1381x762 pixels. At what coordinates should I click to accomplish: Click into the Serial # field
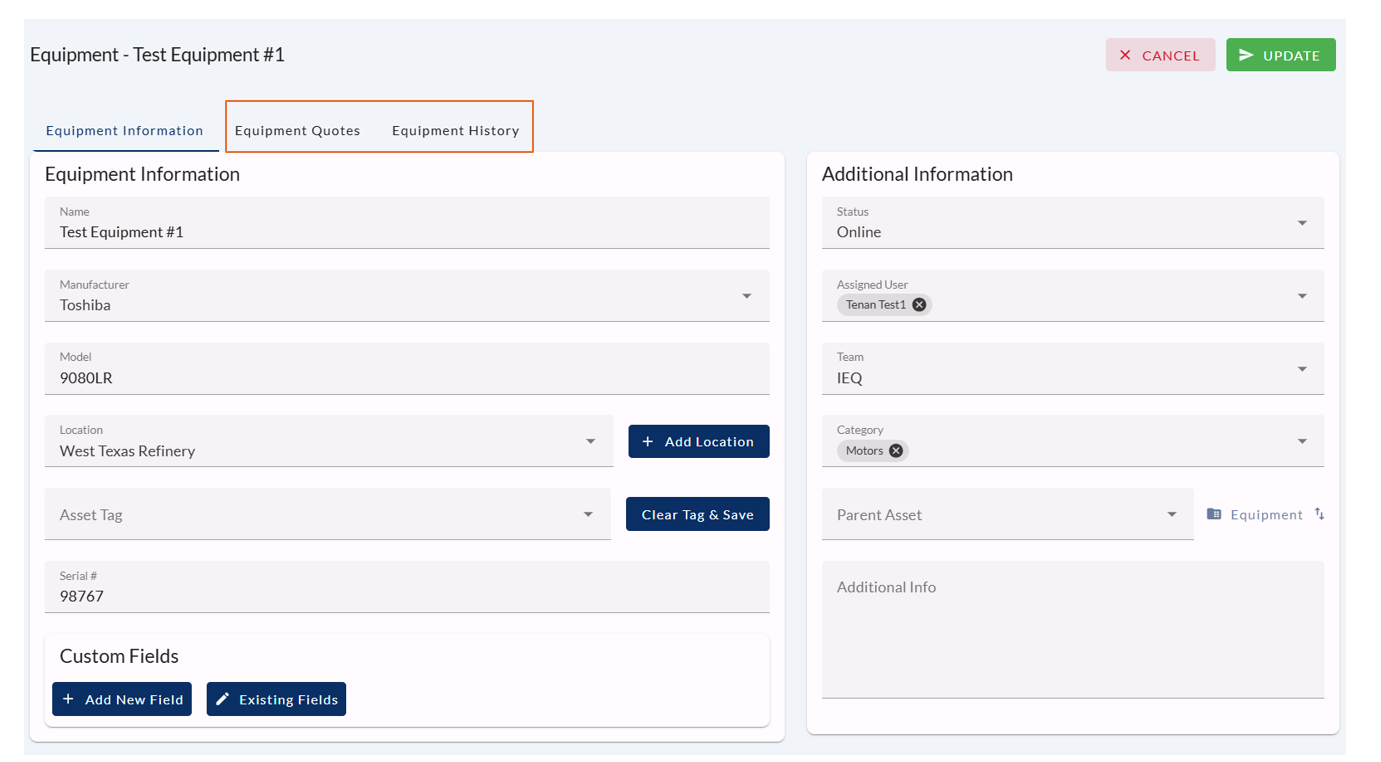pyautogui.click(x=406, y=596)
